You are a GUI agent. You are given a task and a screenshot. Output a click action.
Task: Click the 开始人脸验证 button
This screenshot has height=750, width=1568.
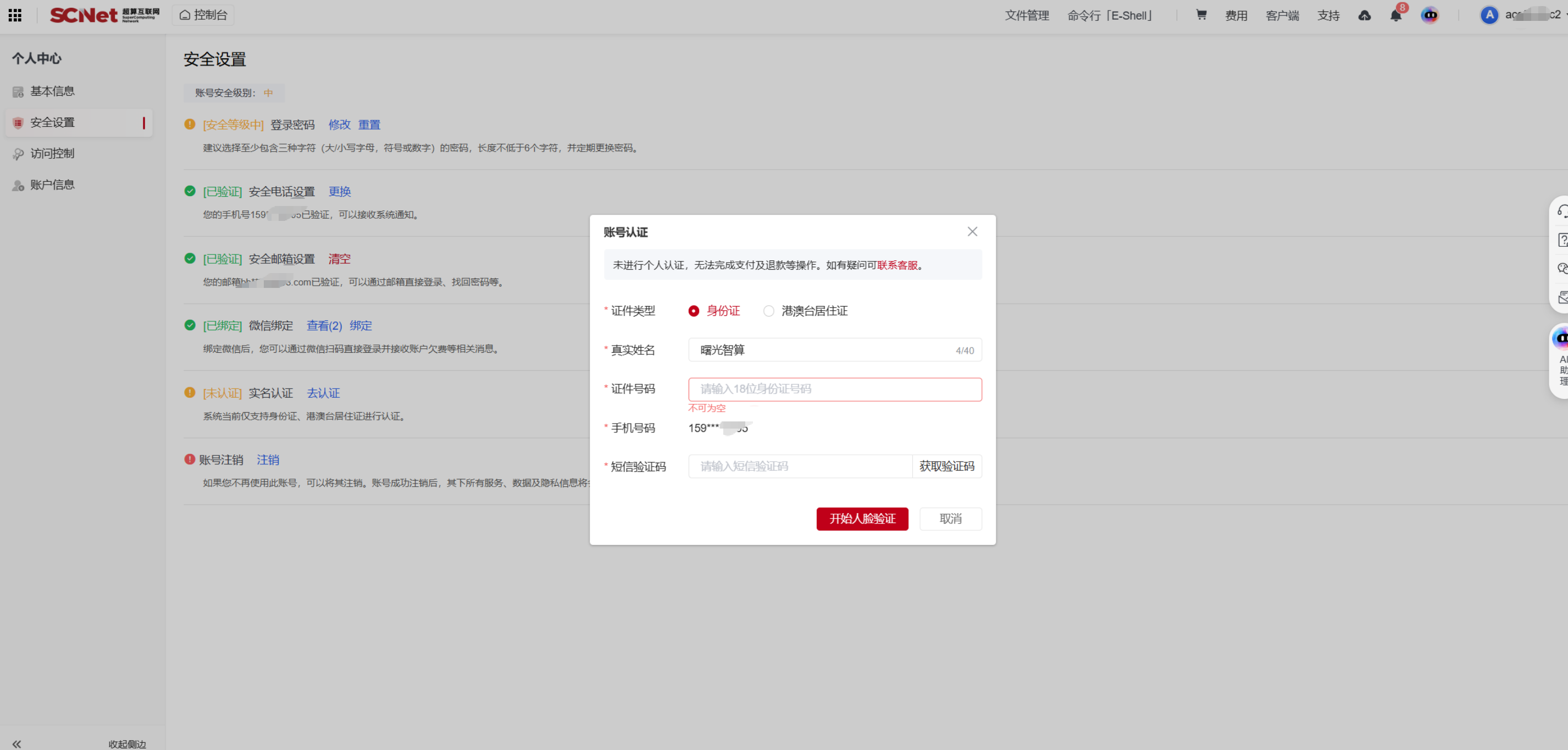(862, 519)
